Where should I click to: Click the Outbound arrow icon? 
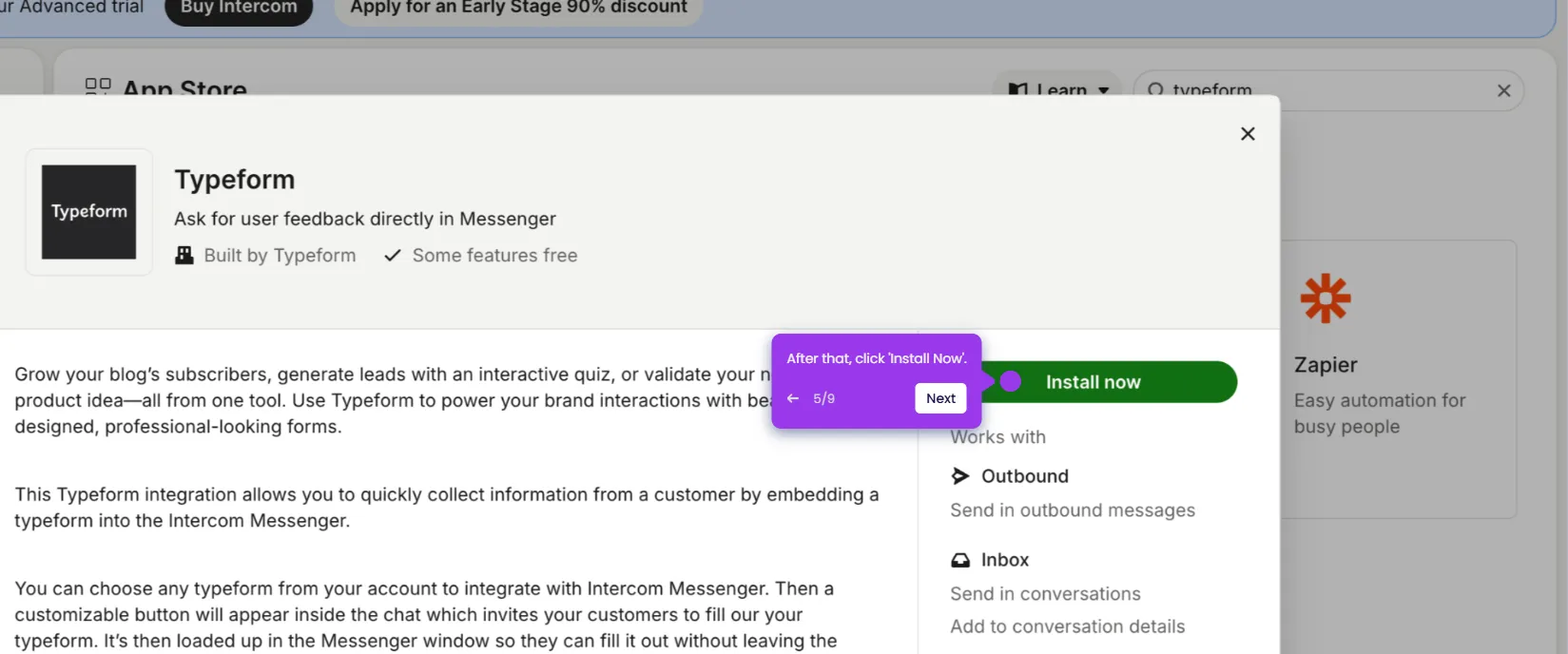pos(960,476)
